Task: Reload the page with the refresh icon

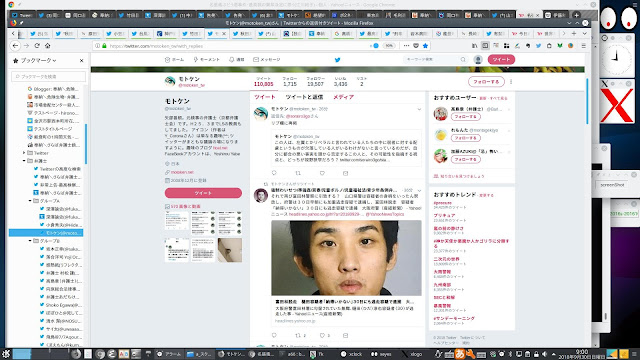Action: 37,46
